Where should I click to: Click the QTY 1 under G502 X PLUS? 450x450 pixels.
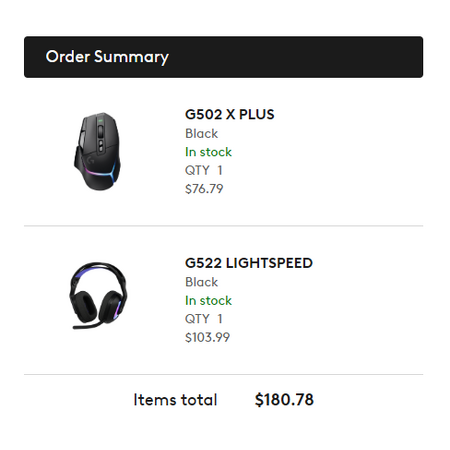coord(204,170)
